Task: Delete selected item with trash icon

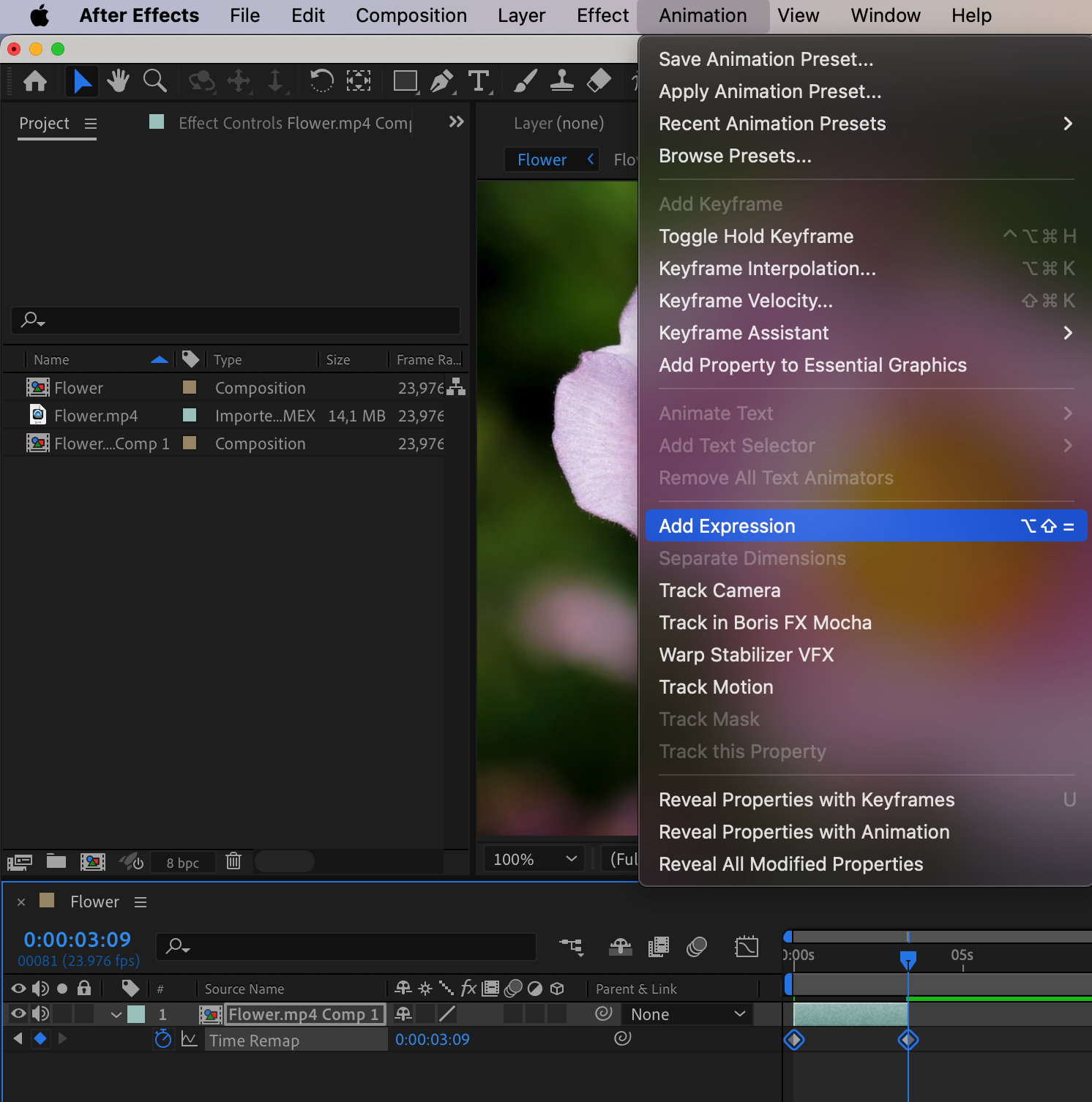Action: point(233,861)
